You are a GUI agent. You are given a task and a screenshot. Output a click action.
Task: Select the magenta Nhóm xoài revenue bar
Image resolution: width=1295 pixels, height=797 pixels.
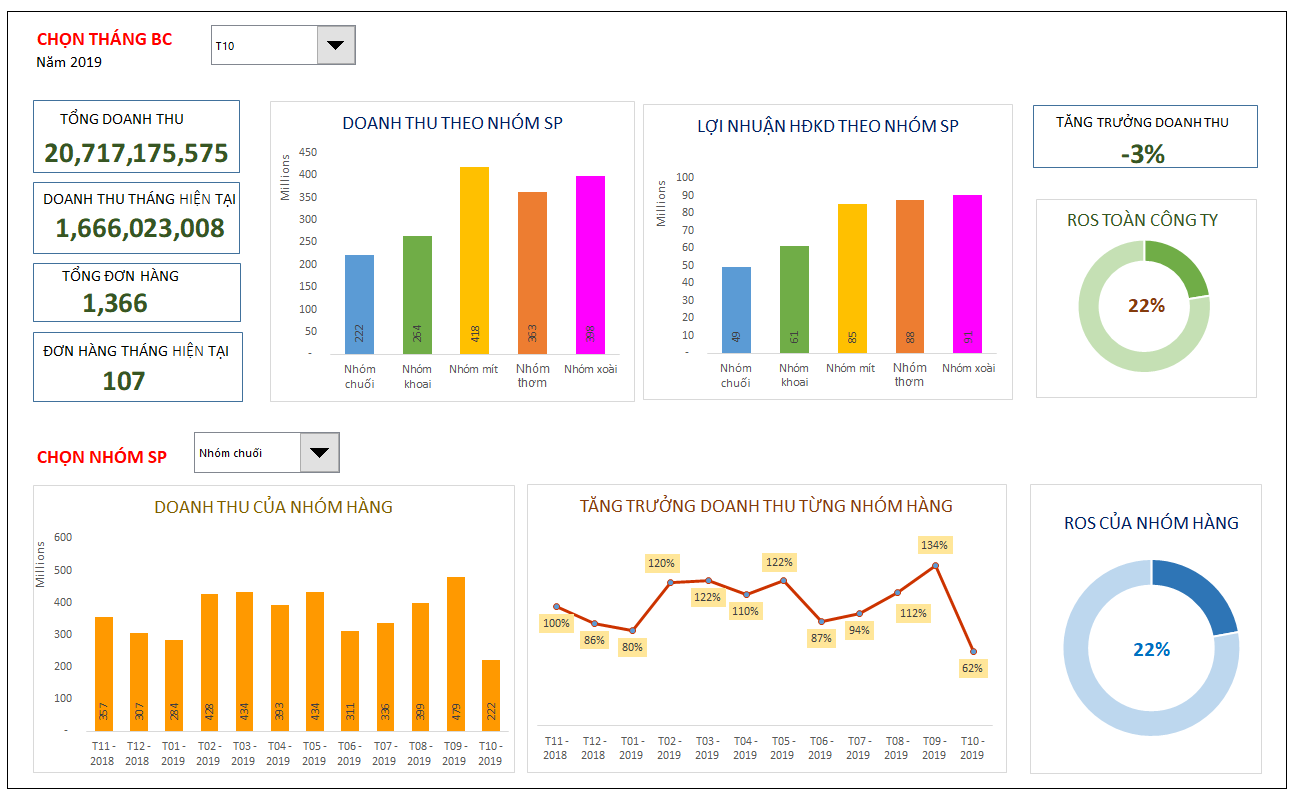pos(590,265)
